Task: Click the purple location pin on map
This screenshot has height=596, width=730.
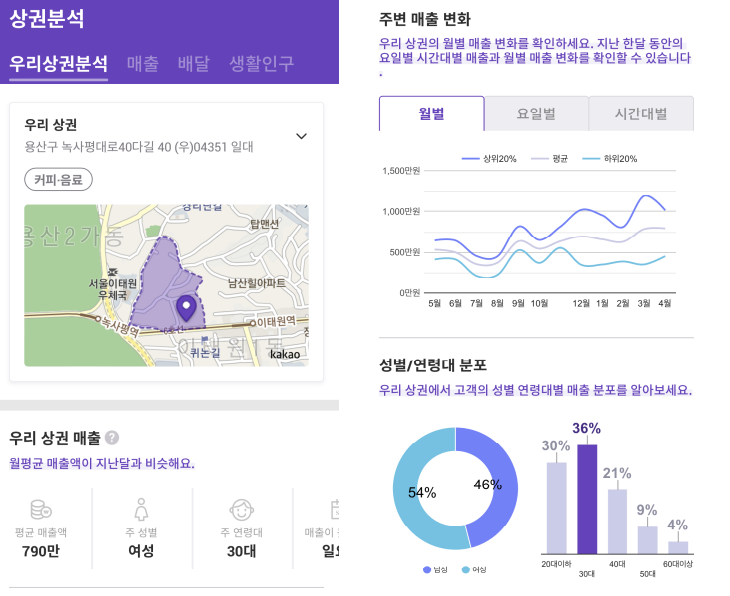Action: (x=186, y=308)
